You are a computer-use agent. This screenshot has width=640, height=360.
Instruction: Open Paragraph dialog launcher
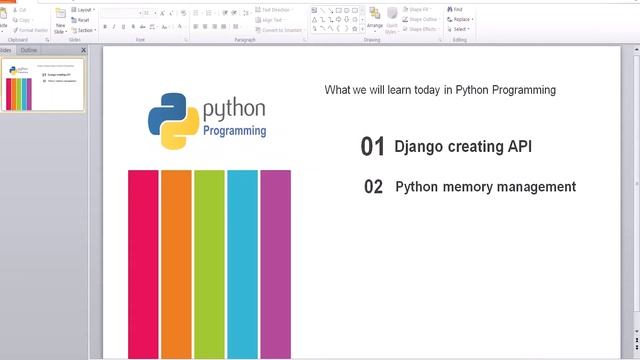pyautogui.click(x=304, y=40)
